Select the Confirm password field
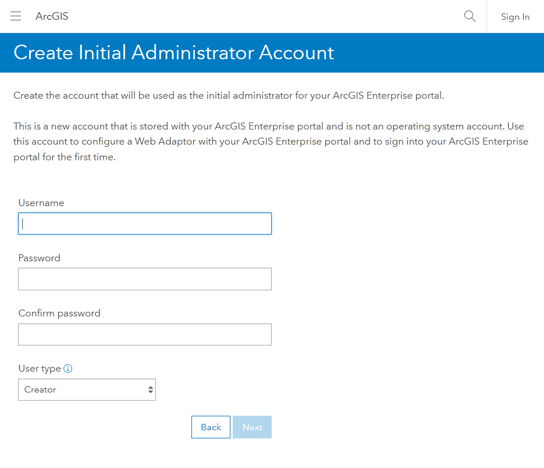 [x=145, y=334]
